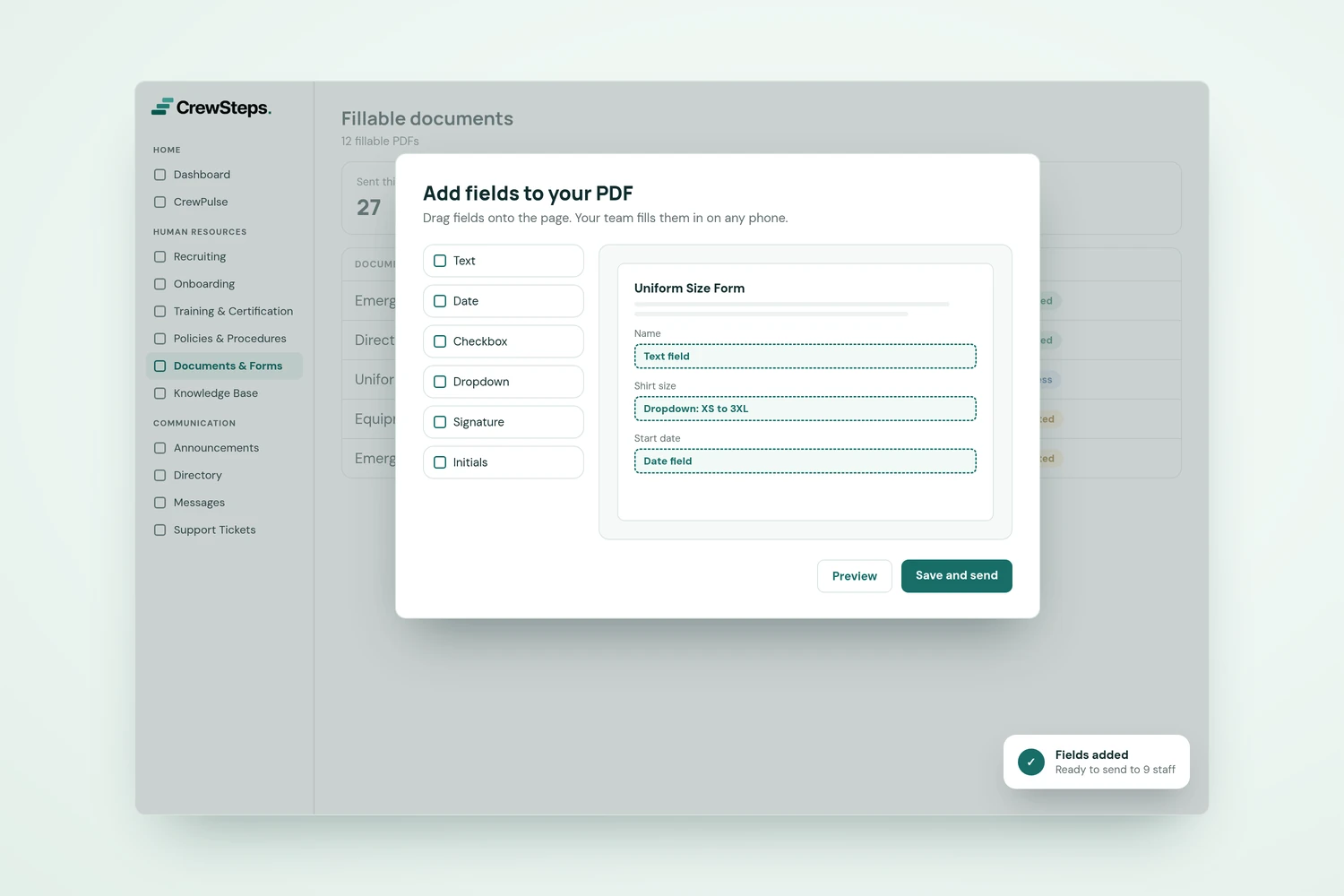
Task: Click the Checkbox field type icon
Action: [x=440, y=341]
